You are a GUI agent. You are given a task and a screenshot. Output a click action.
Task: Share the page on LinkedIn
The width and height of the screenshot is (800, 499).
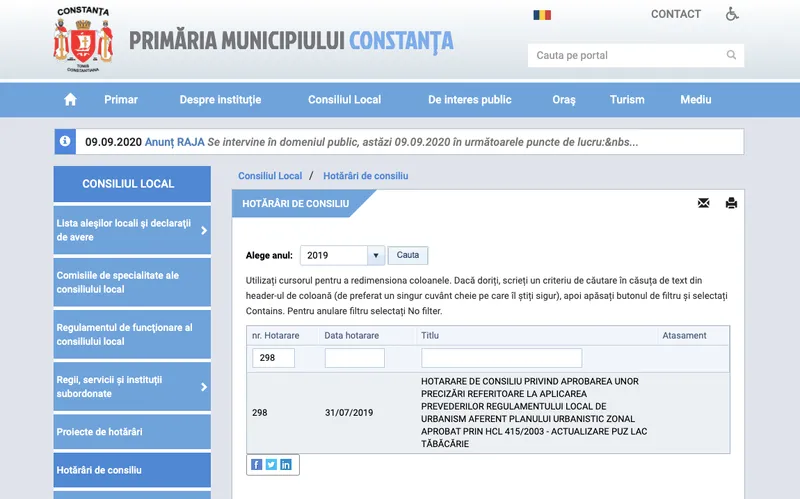click(x=285, y=464)
